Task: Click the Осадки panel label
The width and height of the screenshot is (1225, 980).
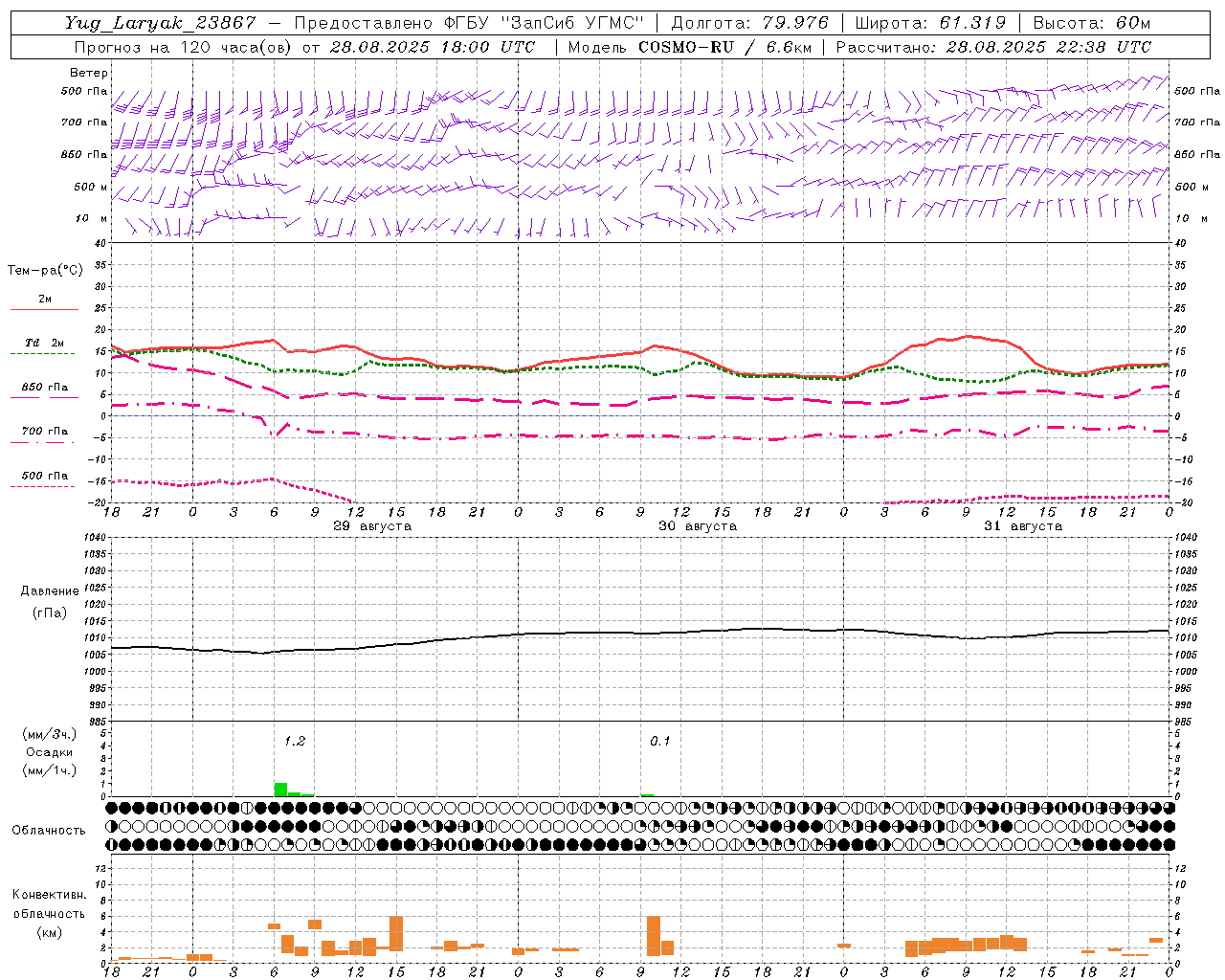Action: [49, 752]
